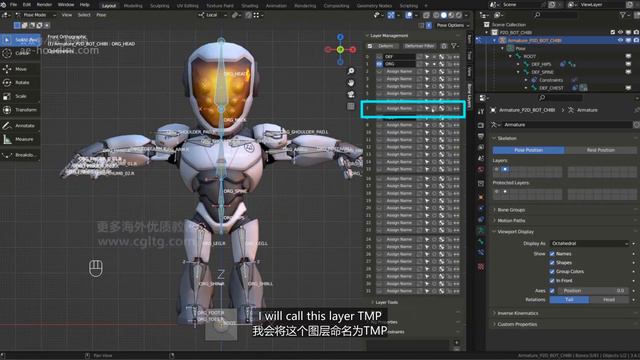Toggle visibility of DEF bone layer
The image size is (640, 360).
(380, 57)
